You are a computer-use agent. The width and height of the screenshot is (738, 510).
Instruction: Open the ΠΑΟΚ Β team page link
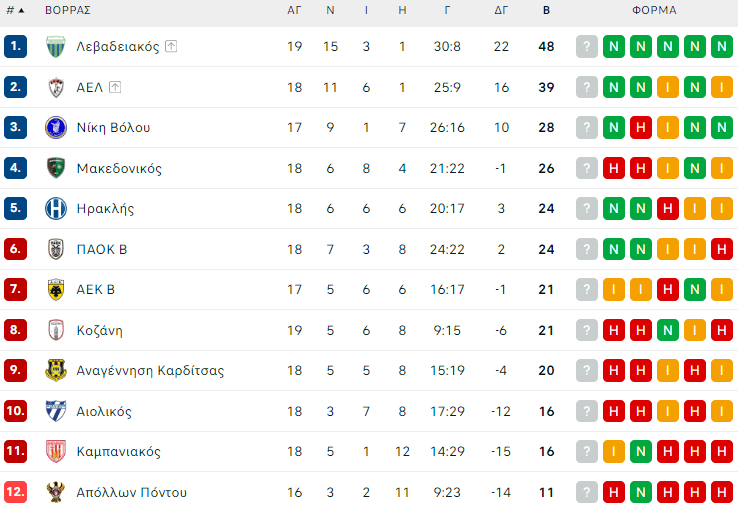102,249
